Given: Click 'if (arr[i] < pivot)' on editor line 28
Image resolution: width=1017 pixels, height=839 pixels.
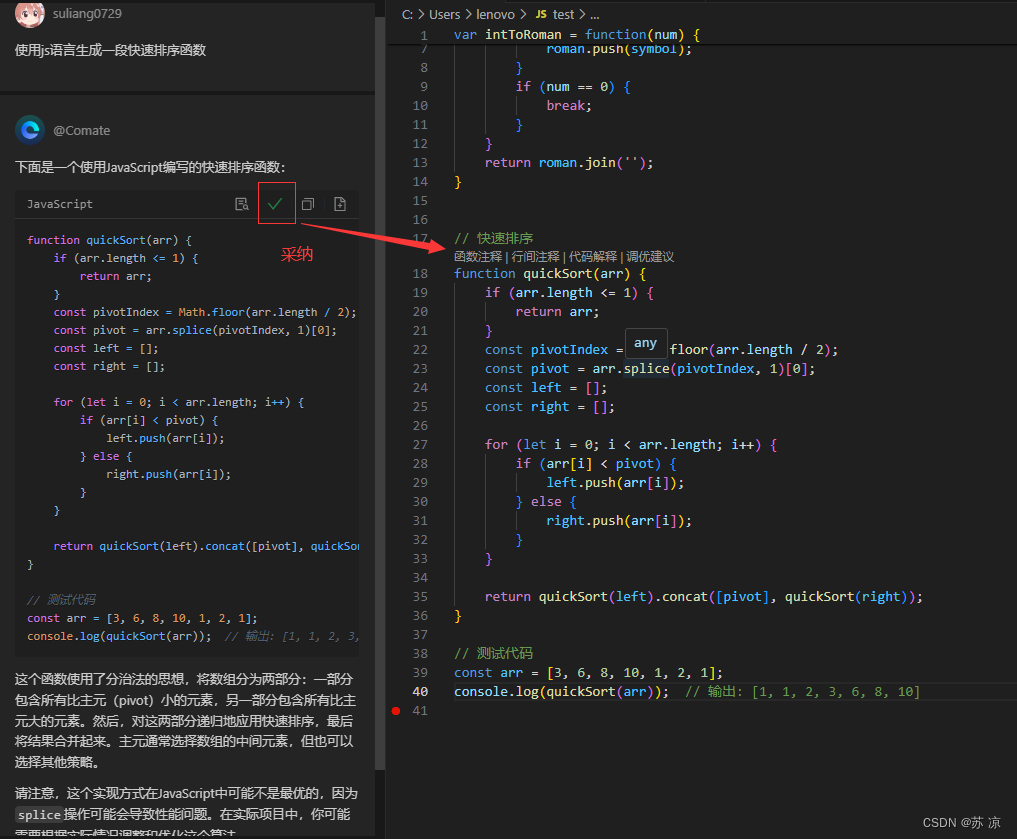Looking at the screenshot, I should [x=596, y=464].
